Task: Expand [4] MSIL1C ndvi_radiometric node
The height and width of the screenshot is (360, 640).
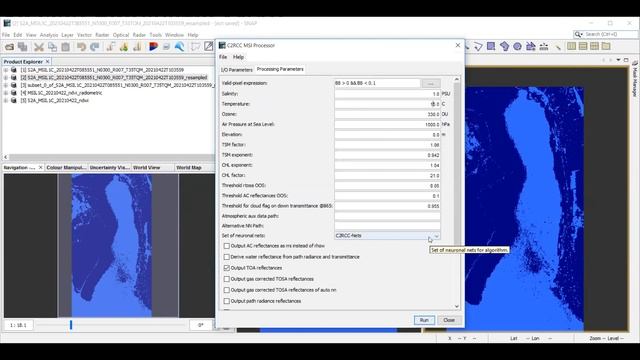Action: [x=6, y=93]
